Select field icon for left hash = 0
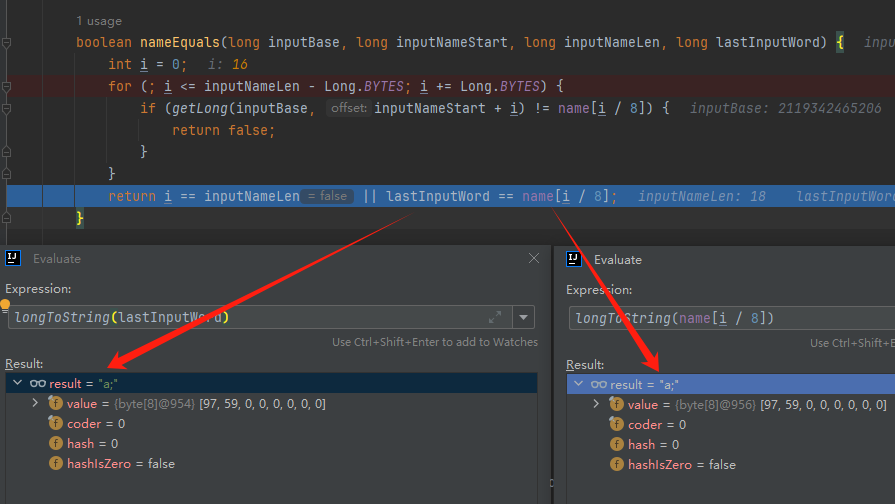The width and height of the screenshot is (895, 504). click(x=55, y=443)
